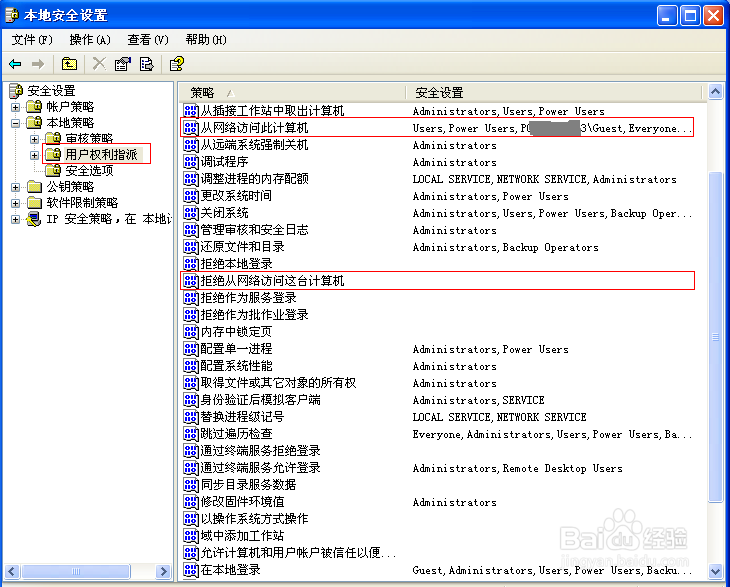
Task: Click the policy icon beside 拒绝从网络访问这台计算机
Action: 191,281
